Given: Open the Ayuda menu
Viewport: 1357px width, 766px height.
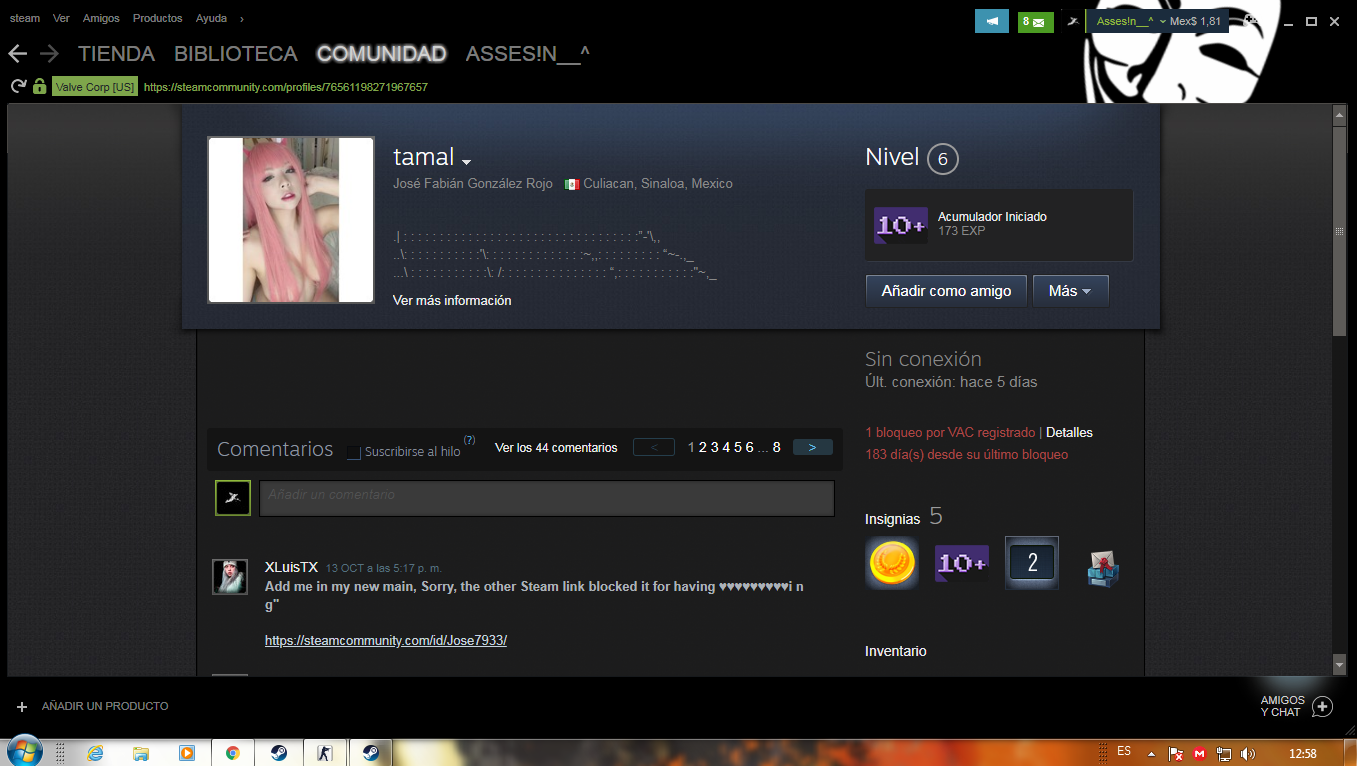Looking at the screenshot, I should 211,18.
